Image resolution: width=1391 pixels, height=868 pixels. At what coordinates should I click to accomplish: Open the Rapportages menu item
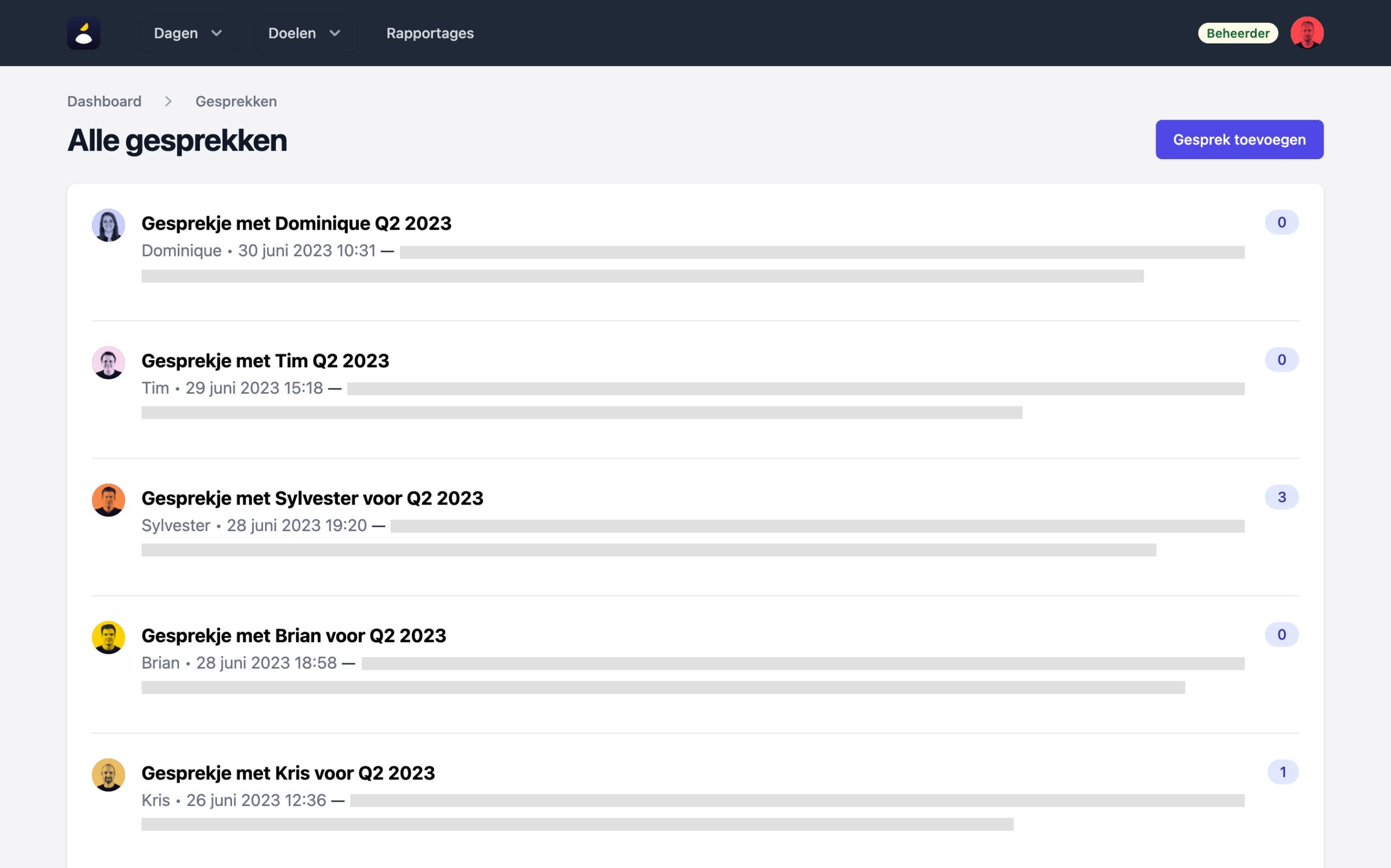(429, 33)
